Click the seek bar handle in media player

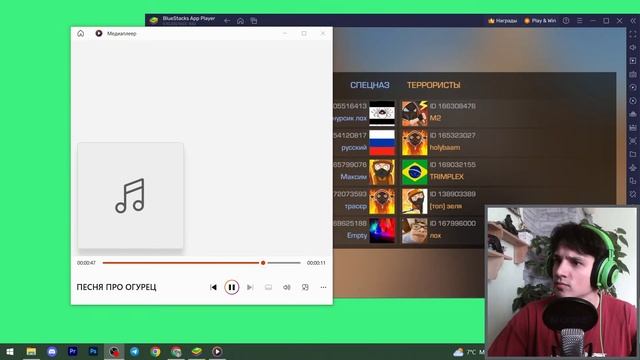[263, 263]
